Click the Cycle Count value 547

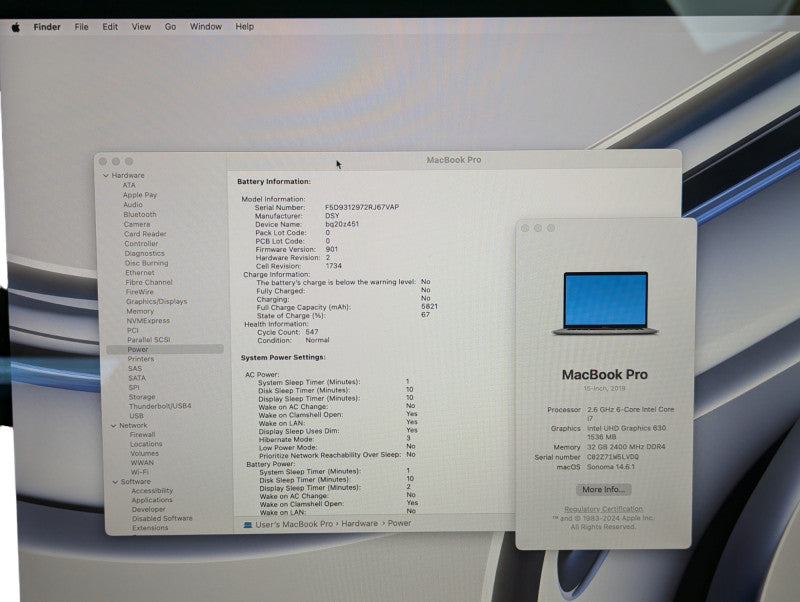(x=312, y=332)
